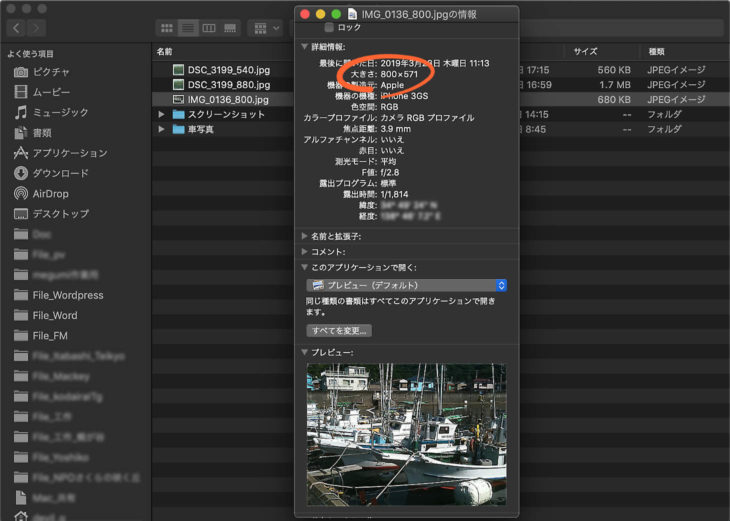Open ダウンロード folder in the sidebar
Viewport: 730px width, 521px height.
coord(60,173)
